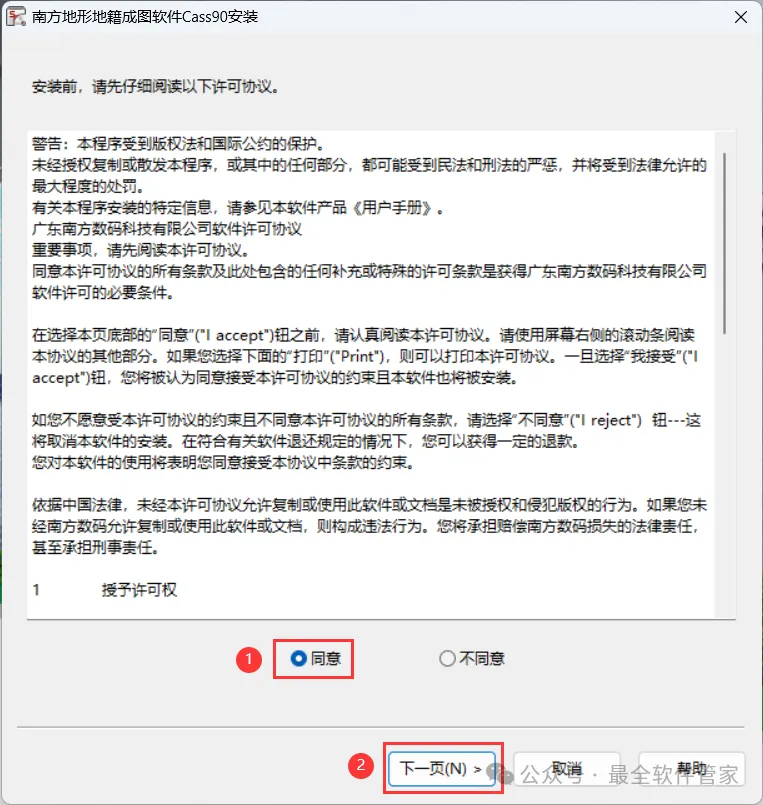
Task: Select the 同意 radio button
Action: (x=298, y=658)
